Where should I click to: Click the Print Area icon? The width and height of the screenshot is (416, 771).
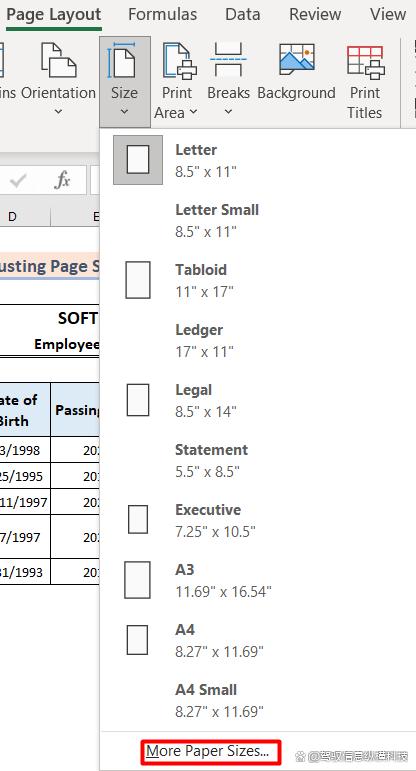[179, 61]
